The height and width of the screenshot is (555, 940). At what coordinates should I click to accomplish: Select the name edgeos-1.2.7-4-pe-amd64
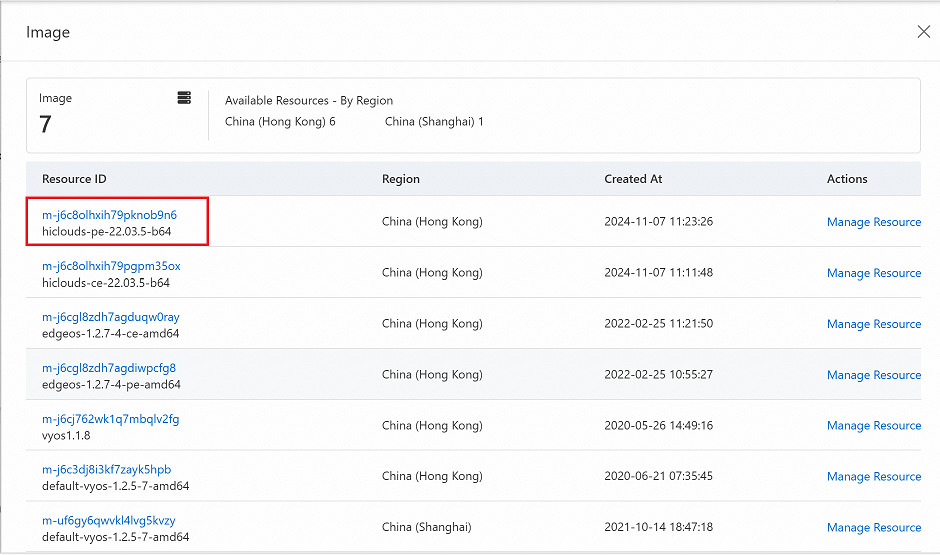coord(111,384)
